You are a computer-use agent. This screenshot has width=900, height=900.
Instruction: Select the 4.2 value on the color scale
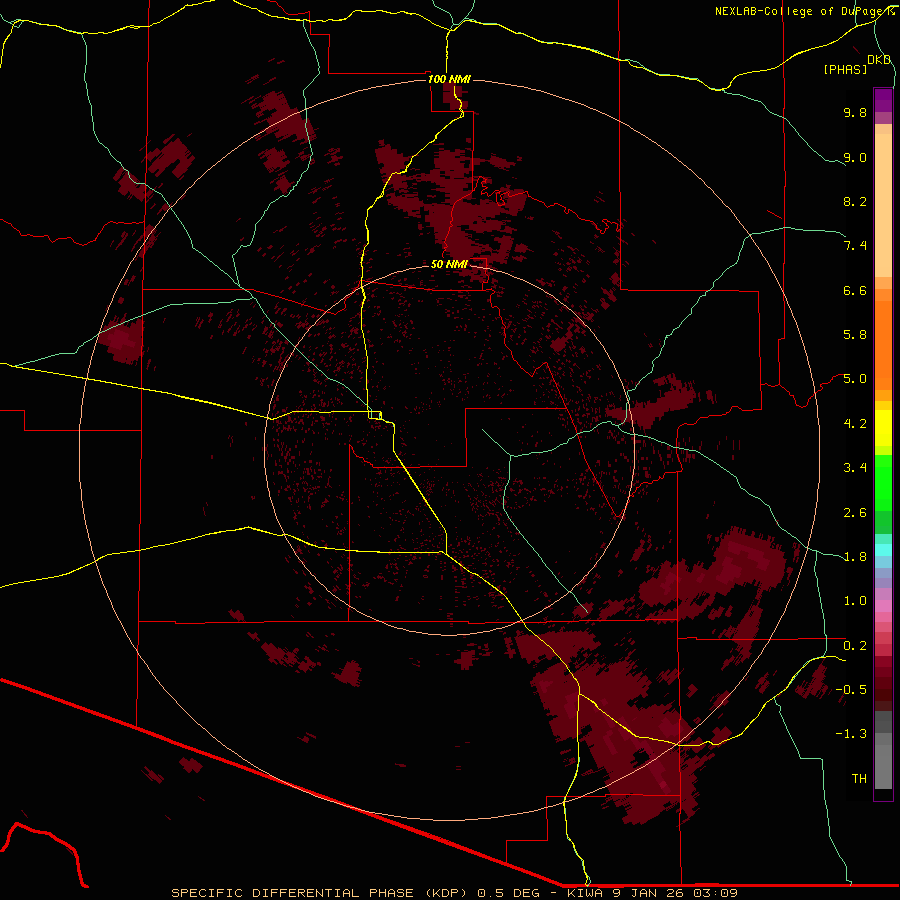pyautogui.click(x=855, y=424)
